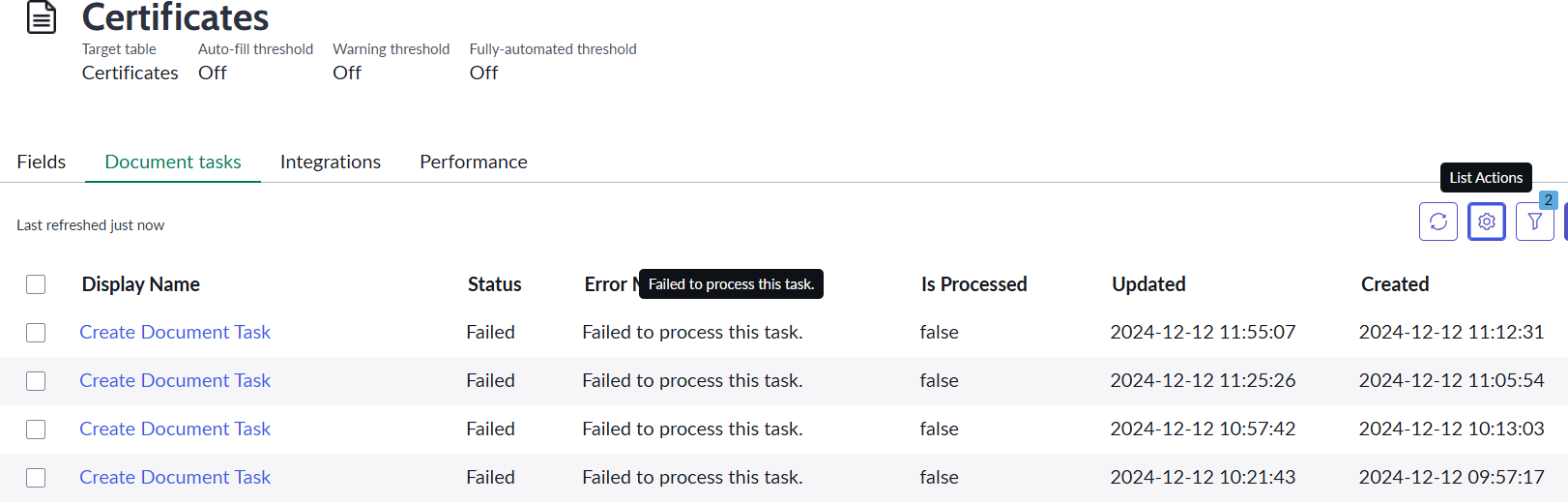The image size is (1568, 503).
Task: Sort by the Updated column header
Action: point(1148,284)
